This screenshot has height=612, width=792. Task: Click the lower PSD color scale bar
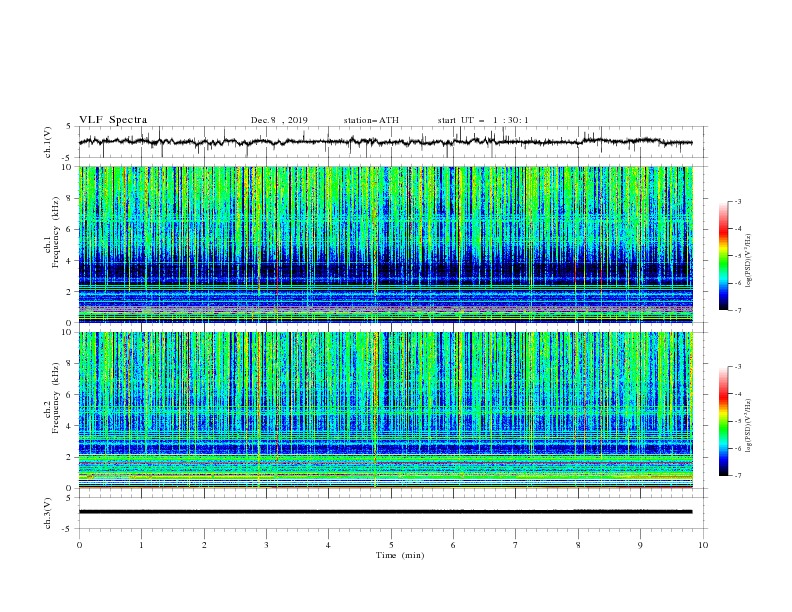click(x=724, y=421)
